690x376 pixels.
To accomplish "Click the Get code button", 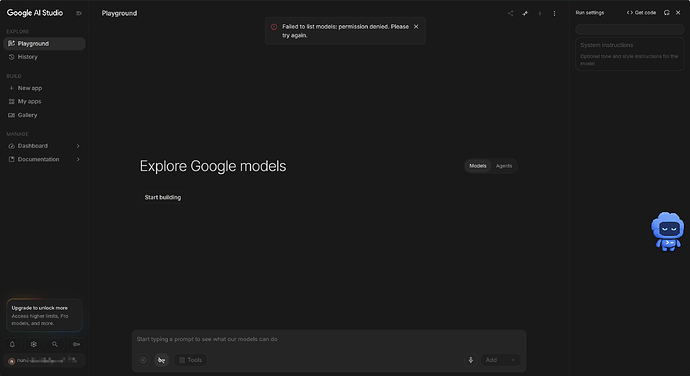I will coord(641,13).
